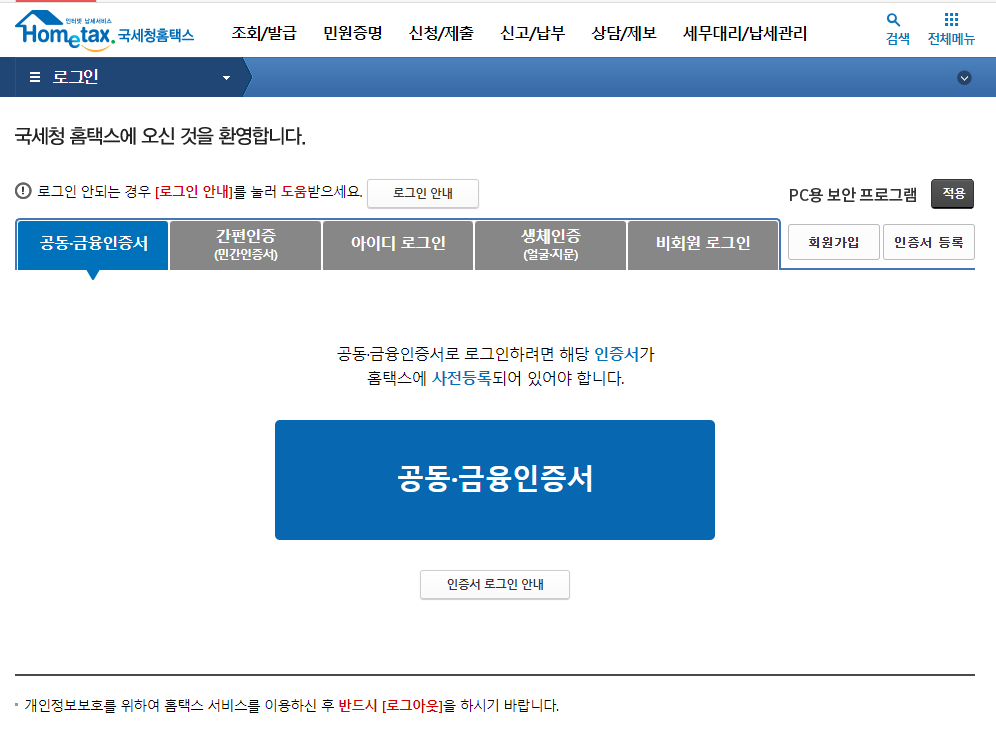Click the hamburger icon beside 로그인
The width and height of the screenshot is (996, 729).
pos(34,76)
